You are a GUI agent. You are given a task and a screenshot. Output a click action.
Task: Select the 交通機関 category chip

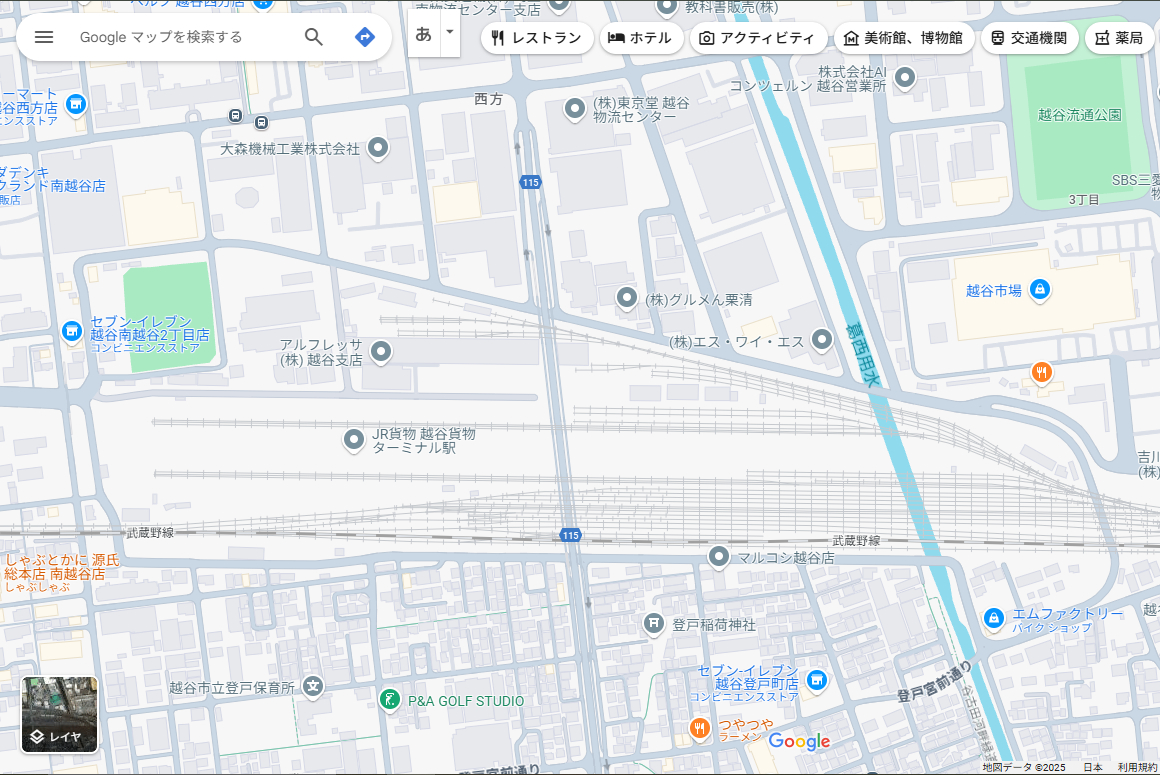coord(1029,38)
